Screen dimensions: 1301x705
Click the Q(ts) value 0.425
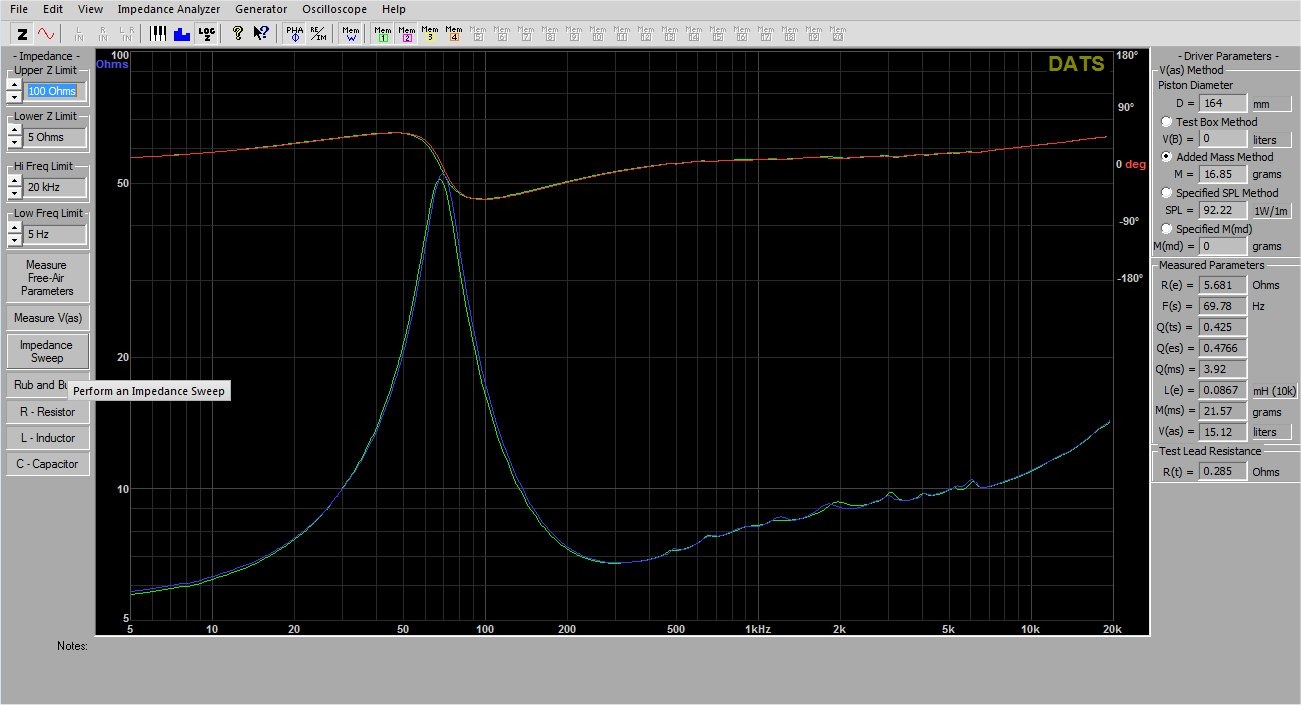pyautogui.click(x=1222, y=327)
